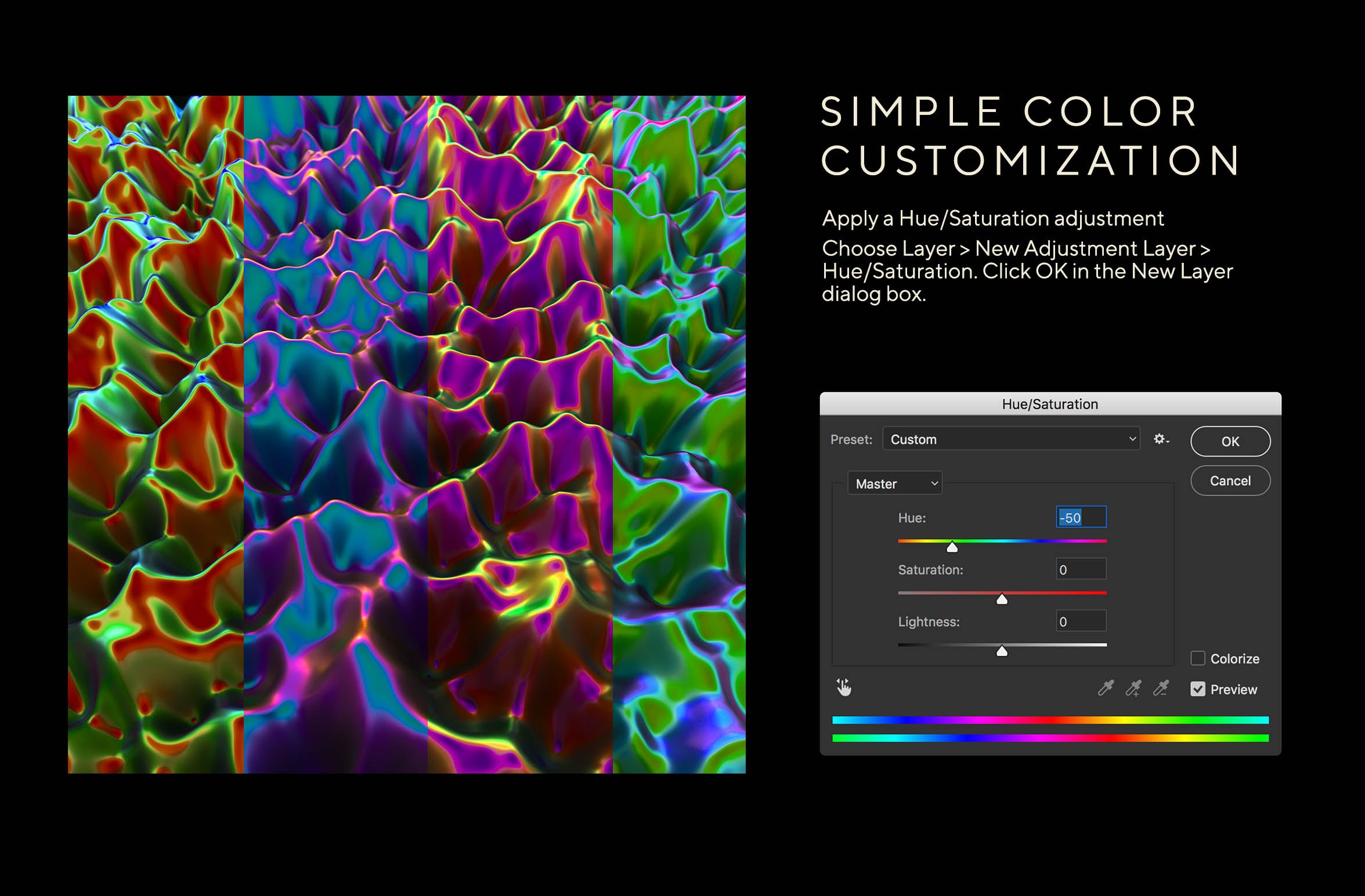Click the on-image hand adjustment tool icon

(844, 688)
